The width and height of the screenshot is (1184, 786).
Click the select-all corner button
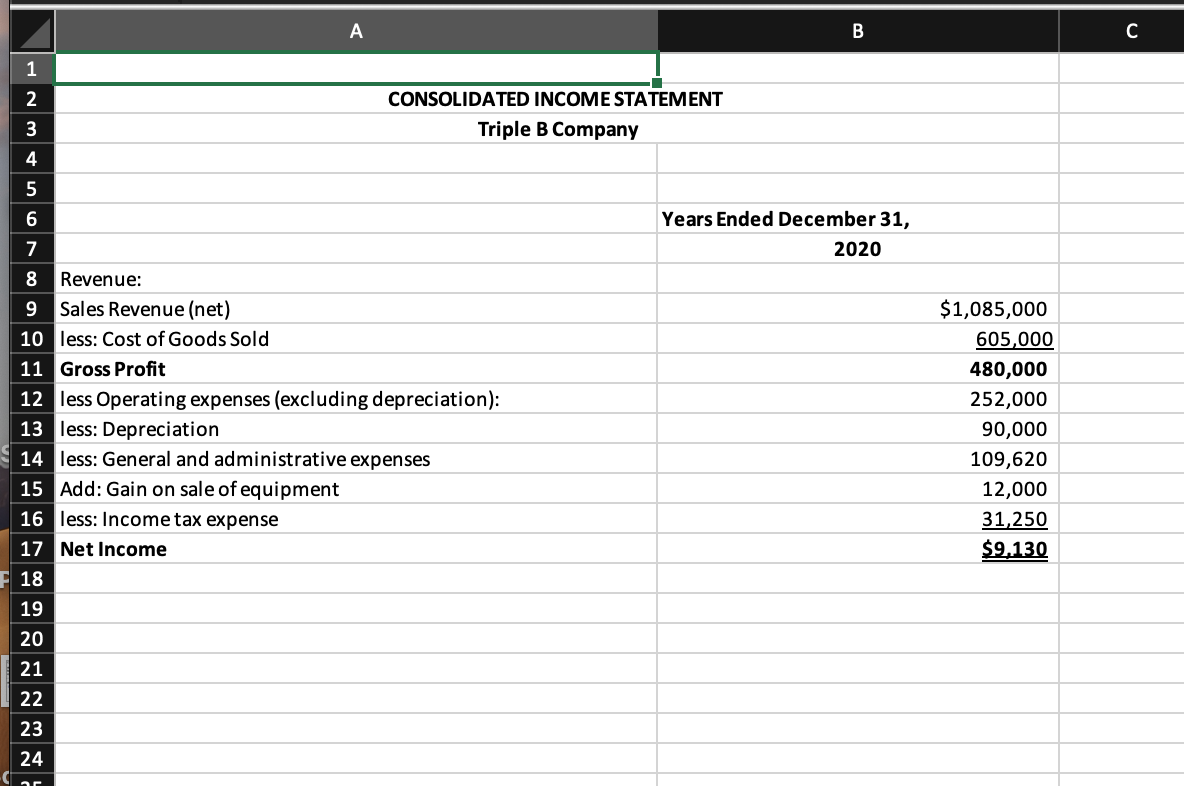click(30, 31)
